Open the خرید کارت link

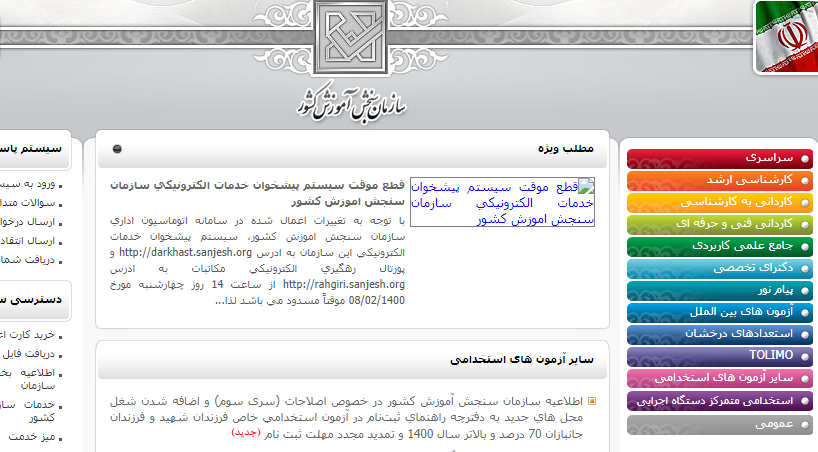pos(30,335)
